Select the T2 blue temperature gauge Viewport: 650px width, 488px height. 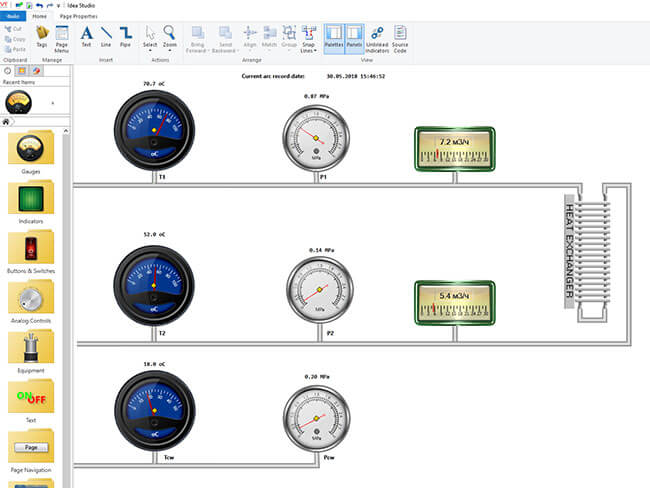154,286
